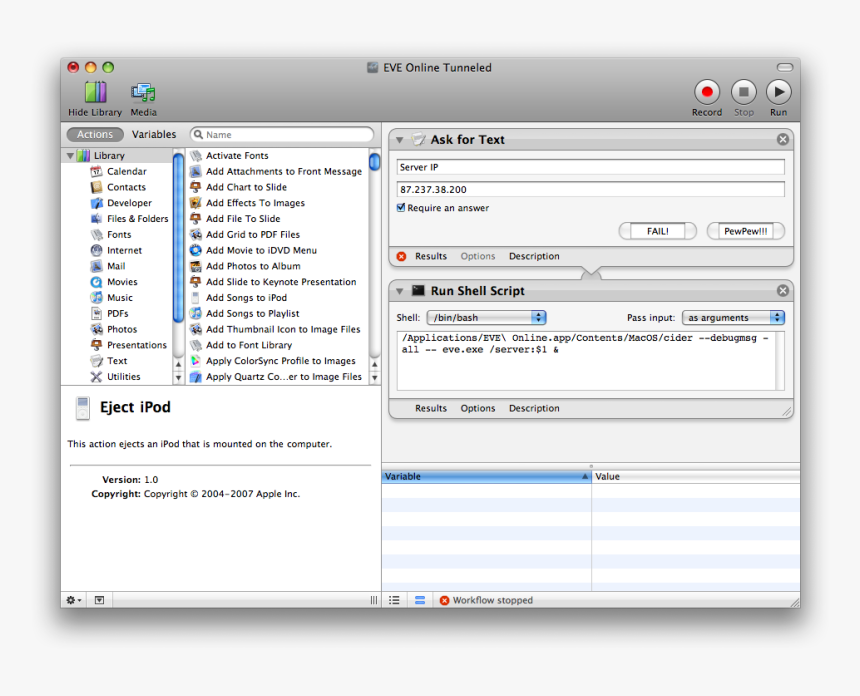
Task: Select the Developer library category
Action: click(129, 203)
